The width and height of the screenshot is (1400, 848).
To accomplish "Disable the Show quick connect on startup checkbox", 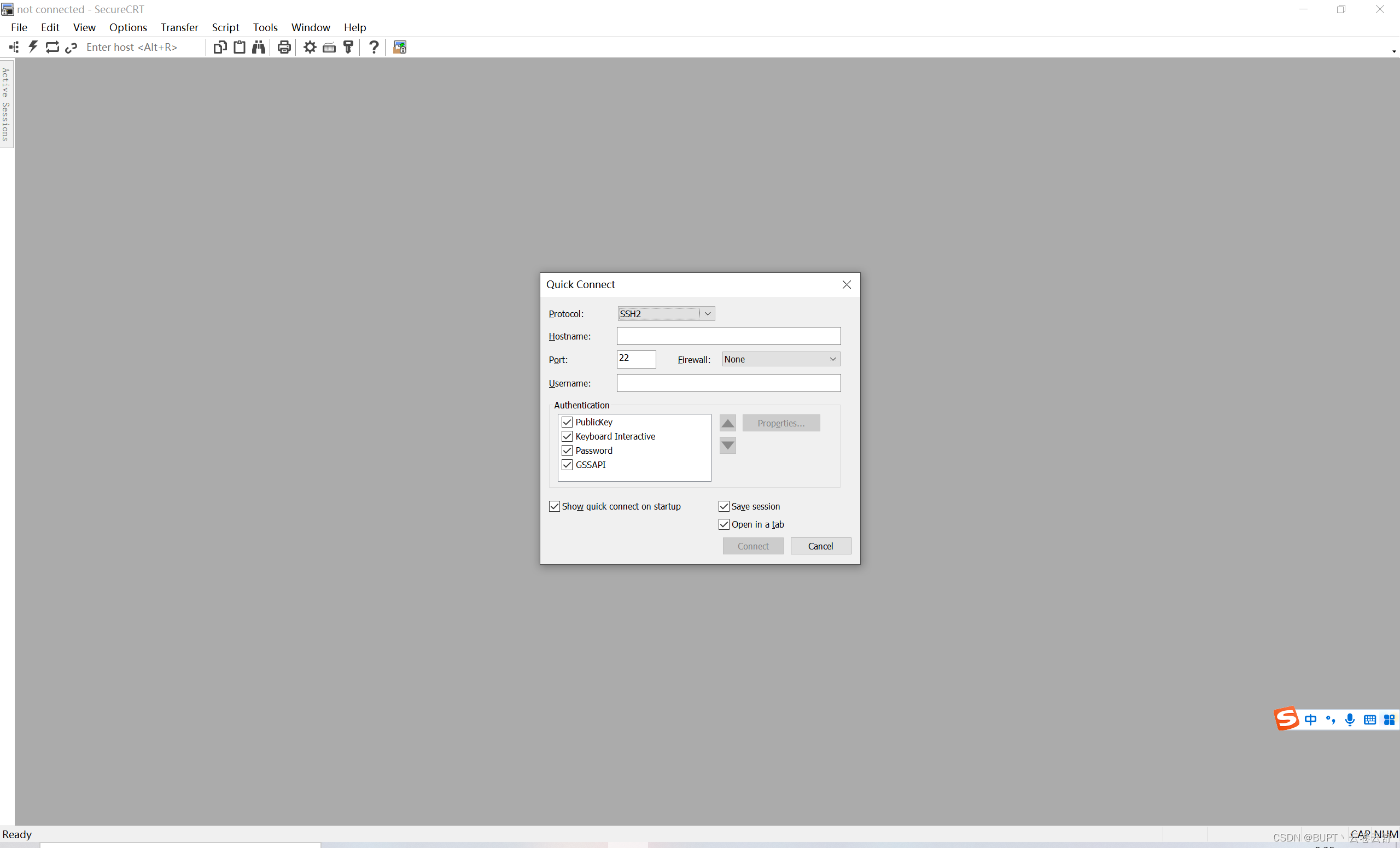I will [x=554, y=506].
